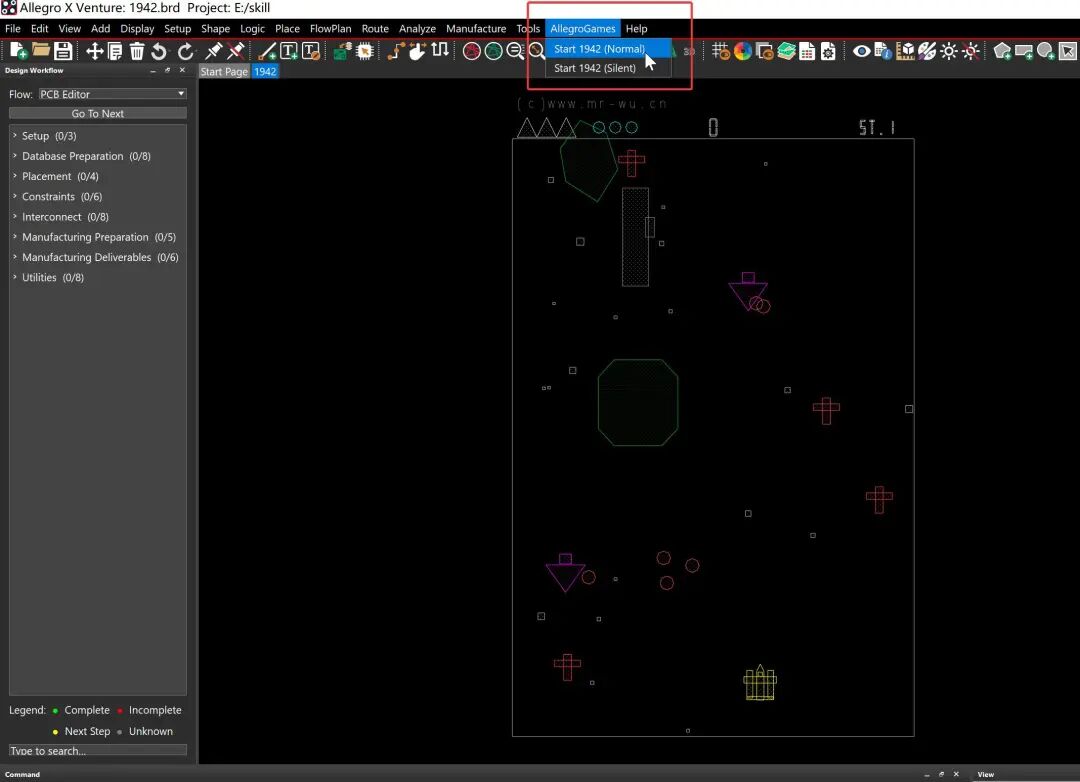Click the zoom out magnifier icon
Image resolution: width=1080 pixels, height=782 pixels.
[x=515, y=51]
